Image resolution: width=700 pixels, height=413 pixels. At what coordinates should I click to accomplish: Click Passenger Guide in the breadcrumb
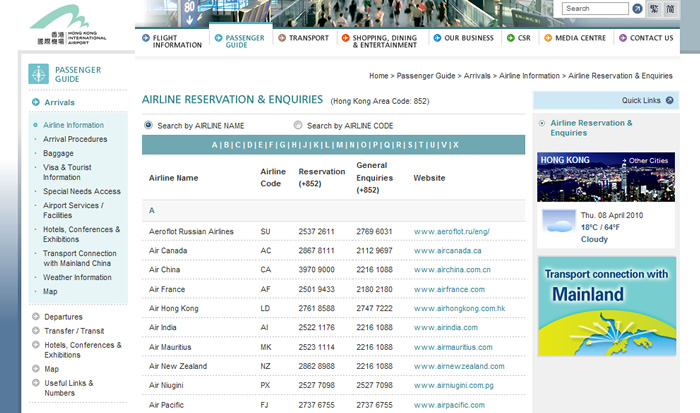(x=426, y=75)
